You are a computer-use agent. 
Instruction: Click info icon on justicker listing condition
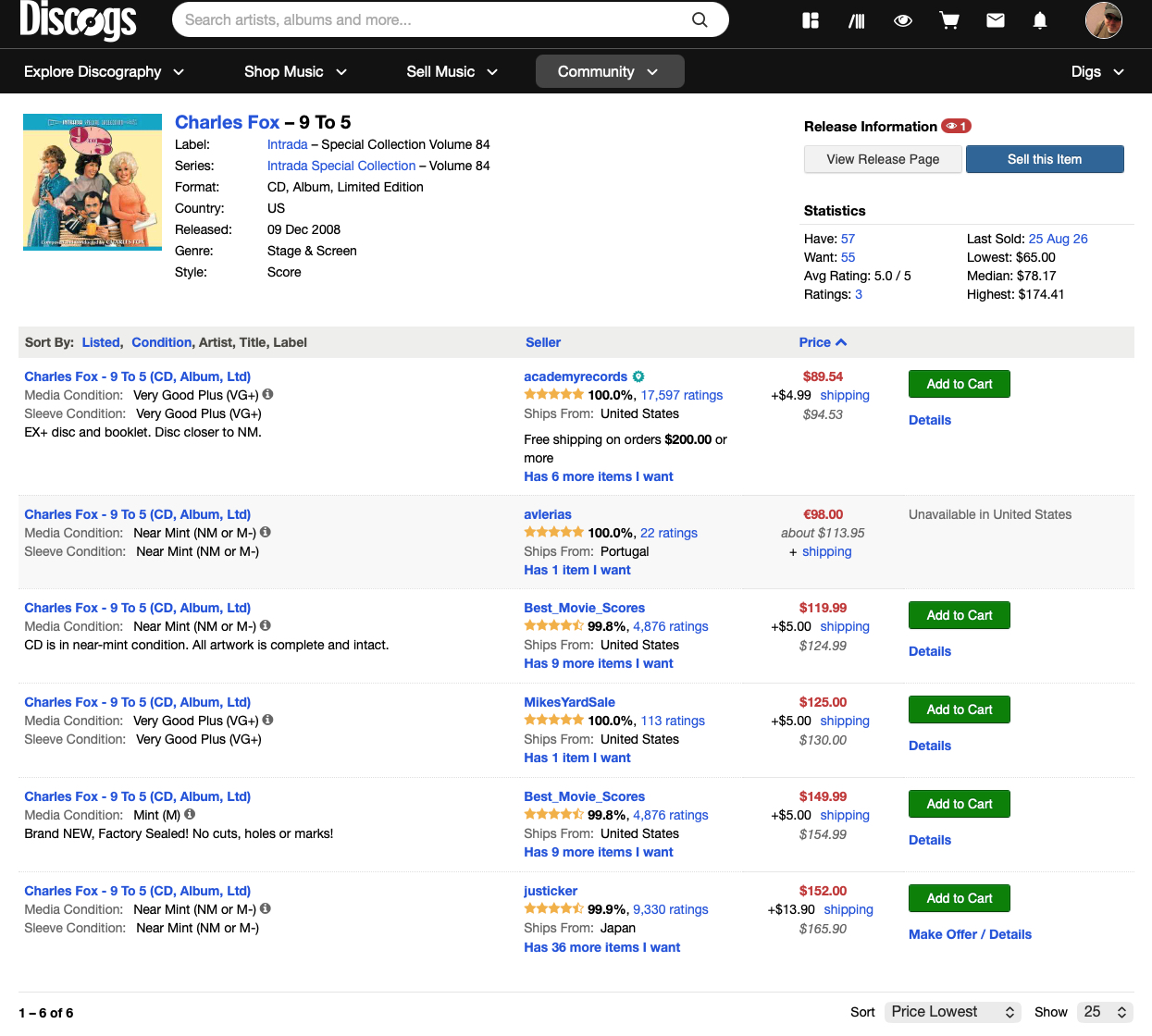(x=266, y=908)
